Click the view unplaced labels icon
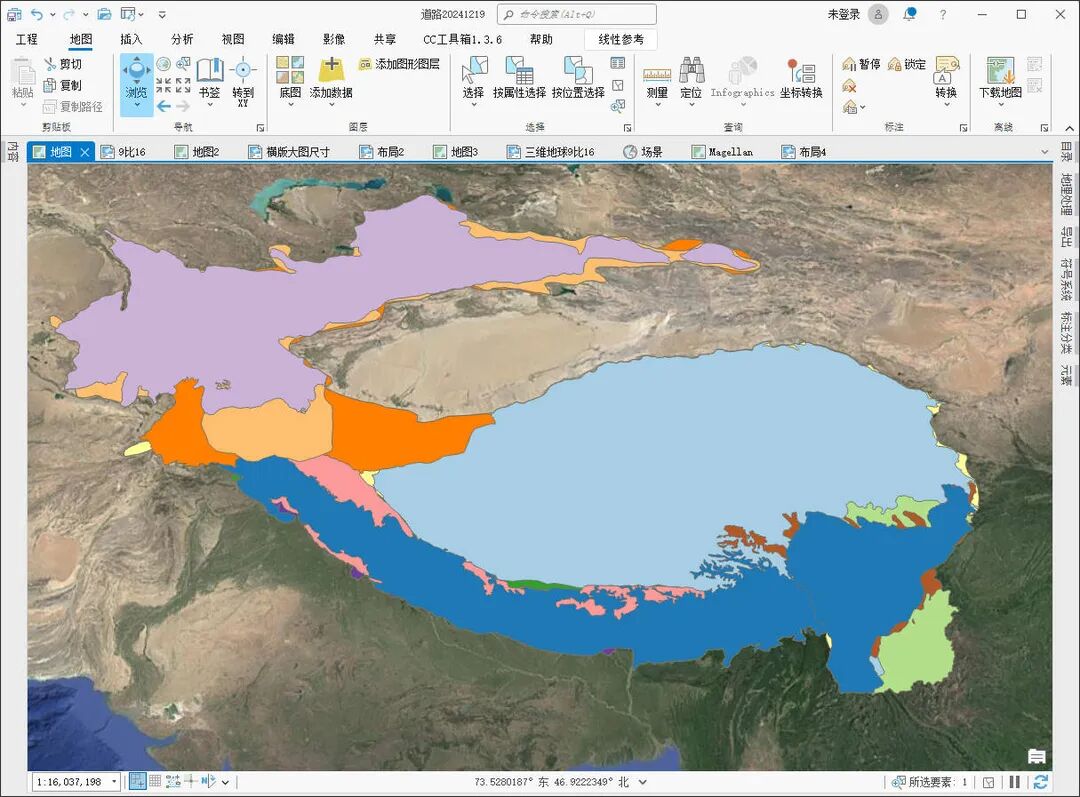This screenshot has width=1080, height=797. click(849, 86)
